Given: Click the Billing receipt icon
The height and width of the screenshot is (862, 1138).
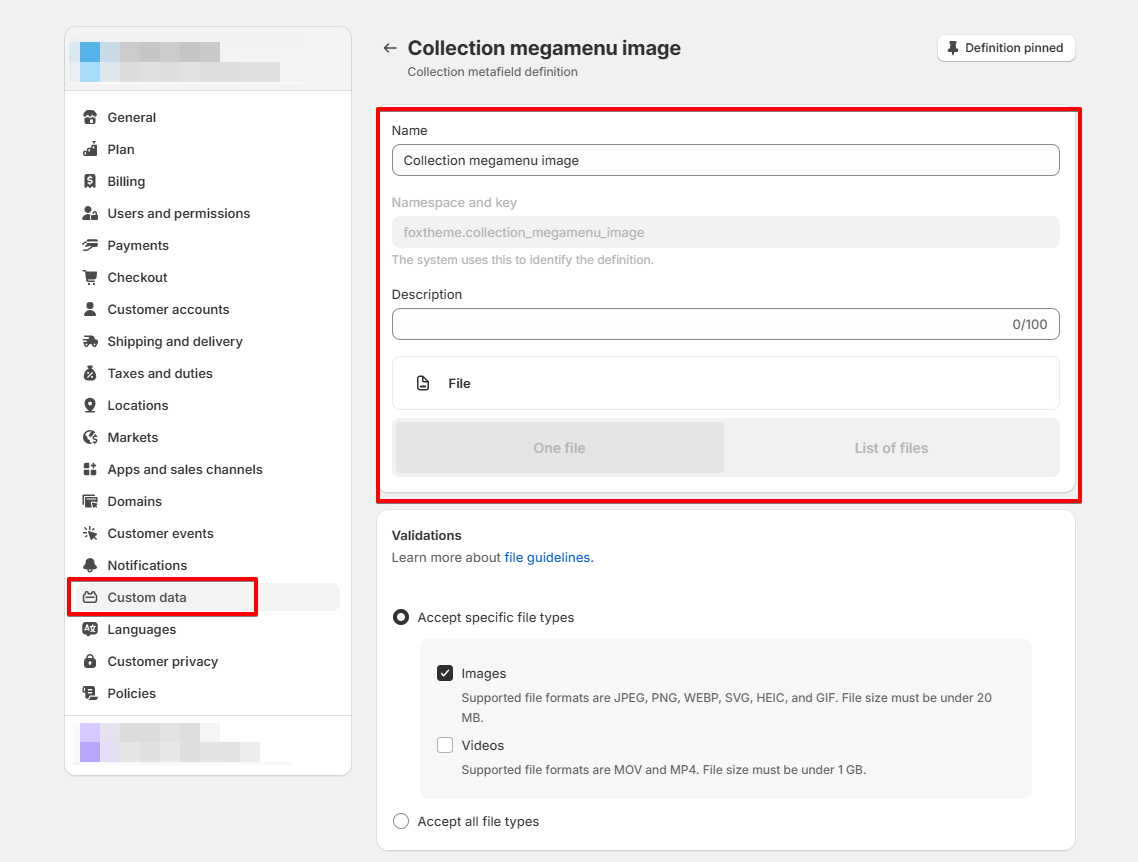Looking at the screenshot, I should click(90, 181).
